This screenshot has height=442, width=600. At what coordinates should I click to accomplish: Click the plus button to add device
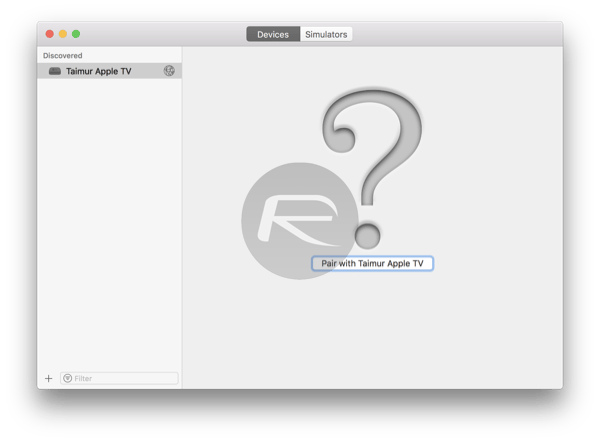49,378
